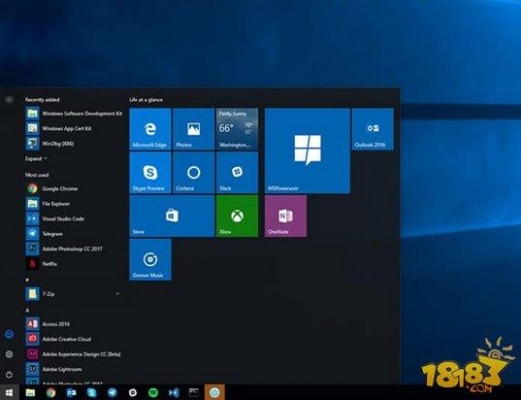The width and height of the screenshot is (521, 400).
Task: Open Slack from the taskbar
Action: [x=133, y=392]
